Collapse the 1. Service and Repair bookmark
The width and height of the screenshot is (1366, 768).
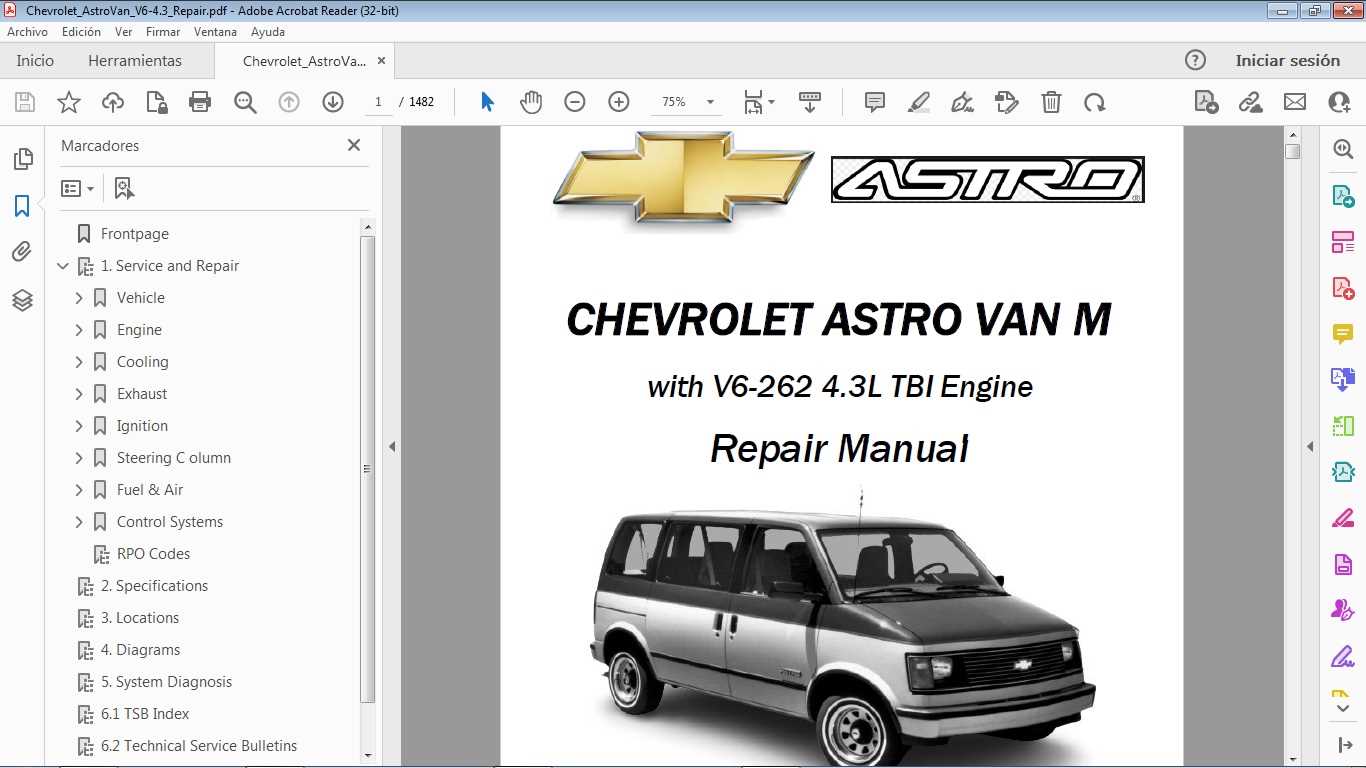pos(63,266)
